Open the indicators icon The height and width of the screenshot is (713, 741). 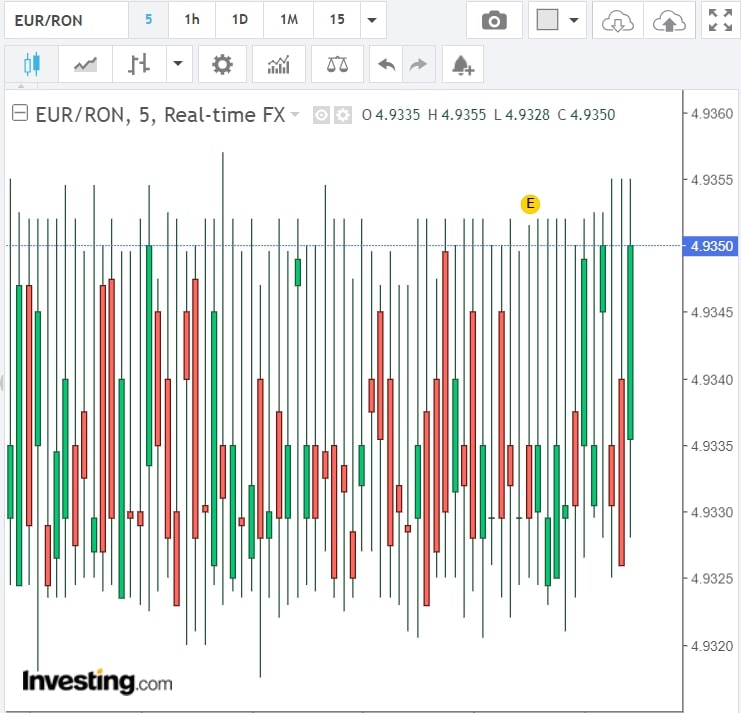click(278, 65)
